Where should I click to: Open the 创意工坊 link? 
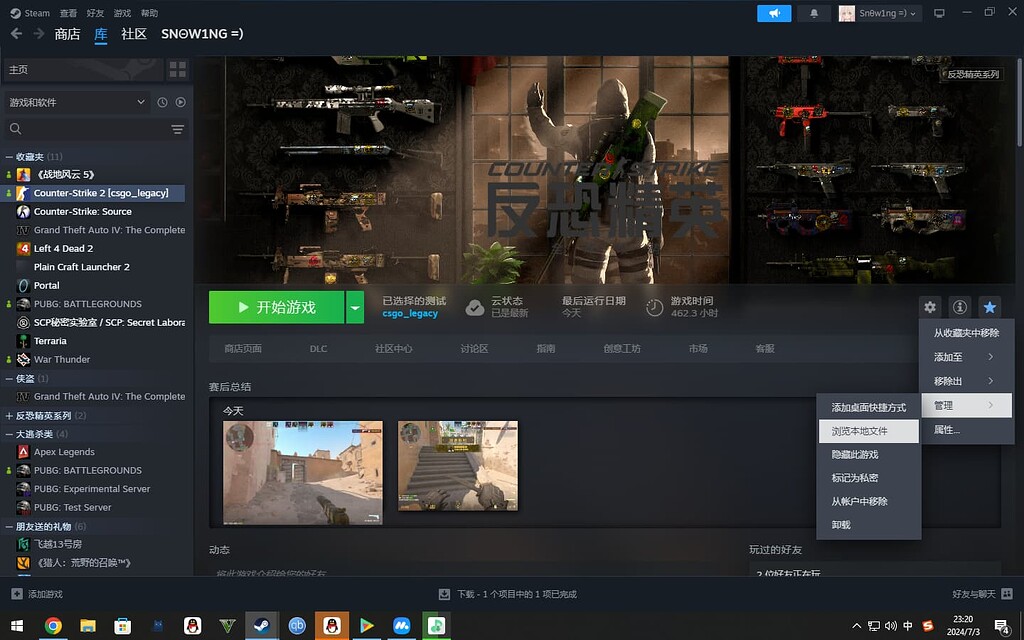(x=622, y=349)
